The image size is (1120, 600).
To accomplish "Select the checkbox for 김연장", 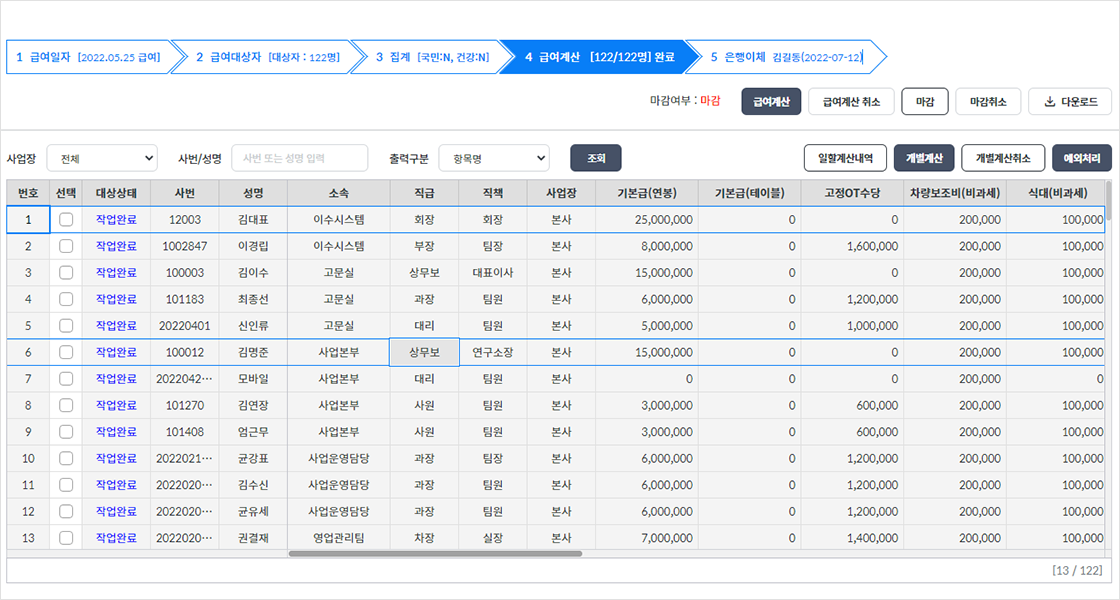I will pyautogui.click(x=66, y=405).
